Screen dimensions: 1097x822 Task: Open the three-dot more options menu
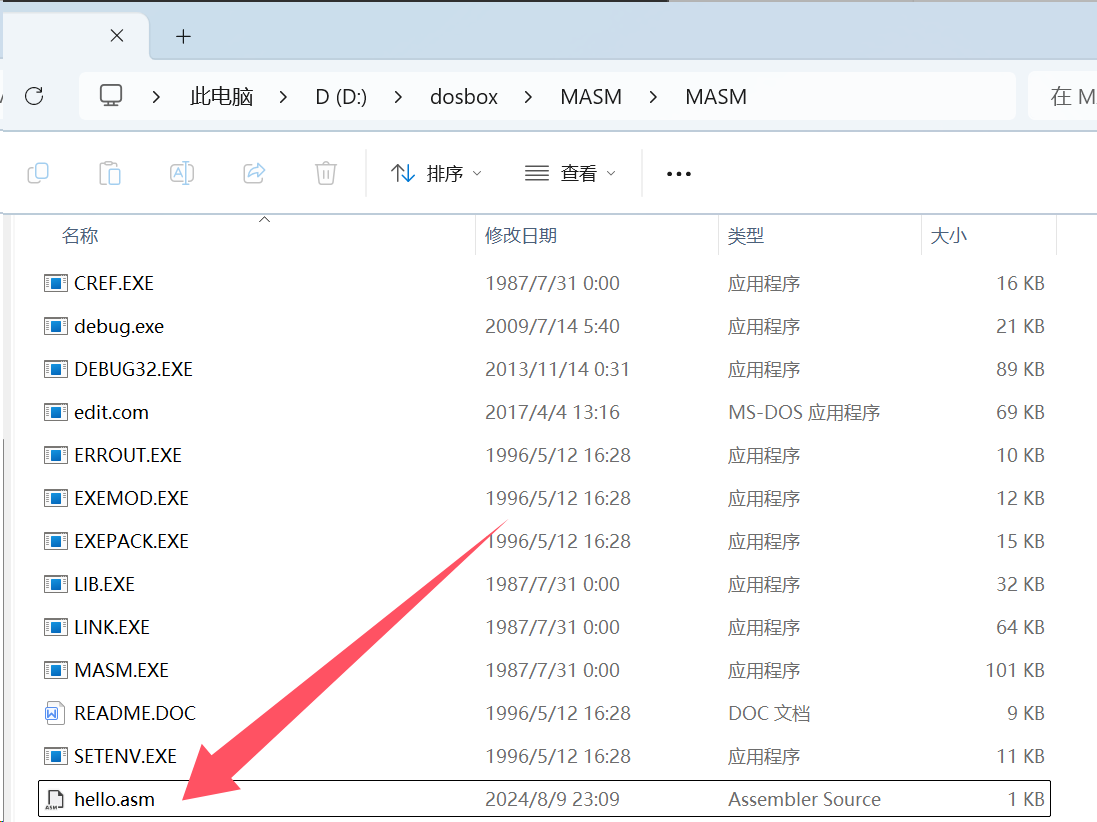(679, 174)
